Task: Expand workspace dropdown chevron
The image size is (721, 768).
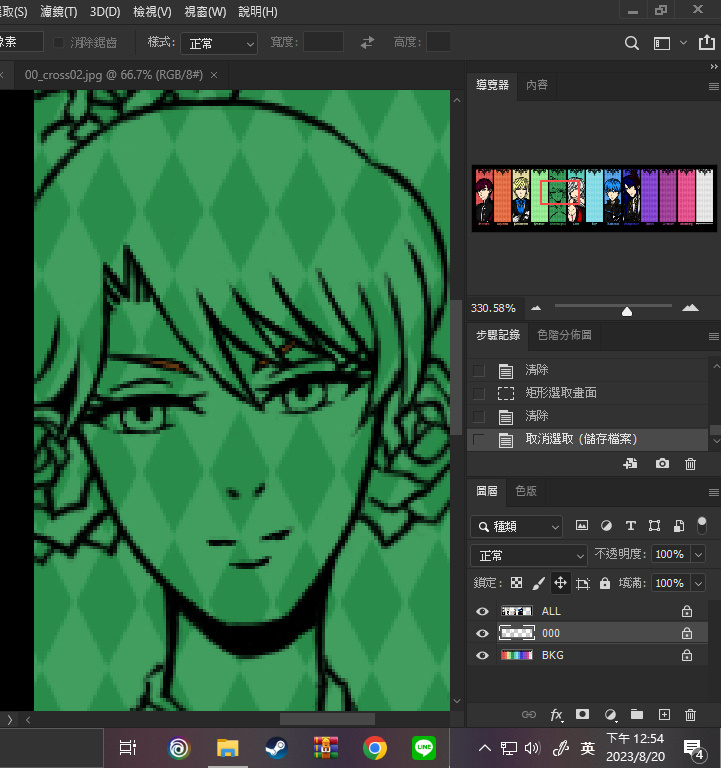Action: pyautogui.click(x=683, y=43)
